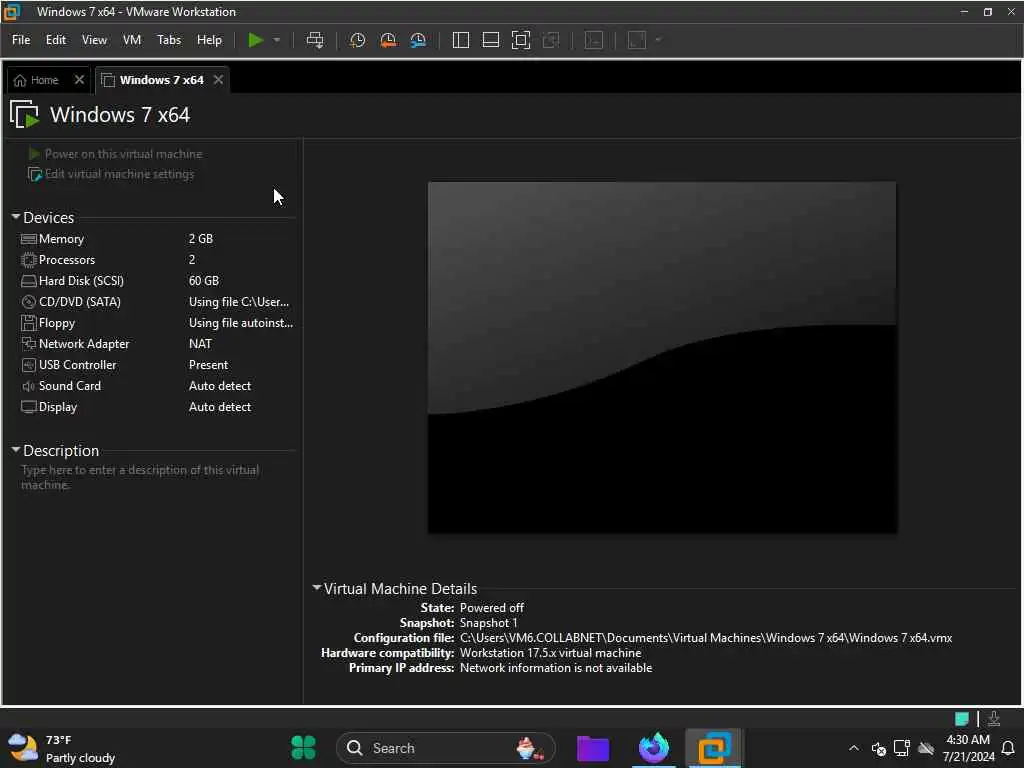Close the Windows 7 x64 tab
This screenshot has height=768, width=1024.
coord(218,80)
